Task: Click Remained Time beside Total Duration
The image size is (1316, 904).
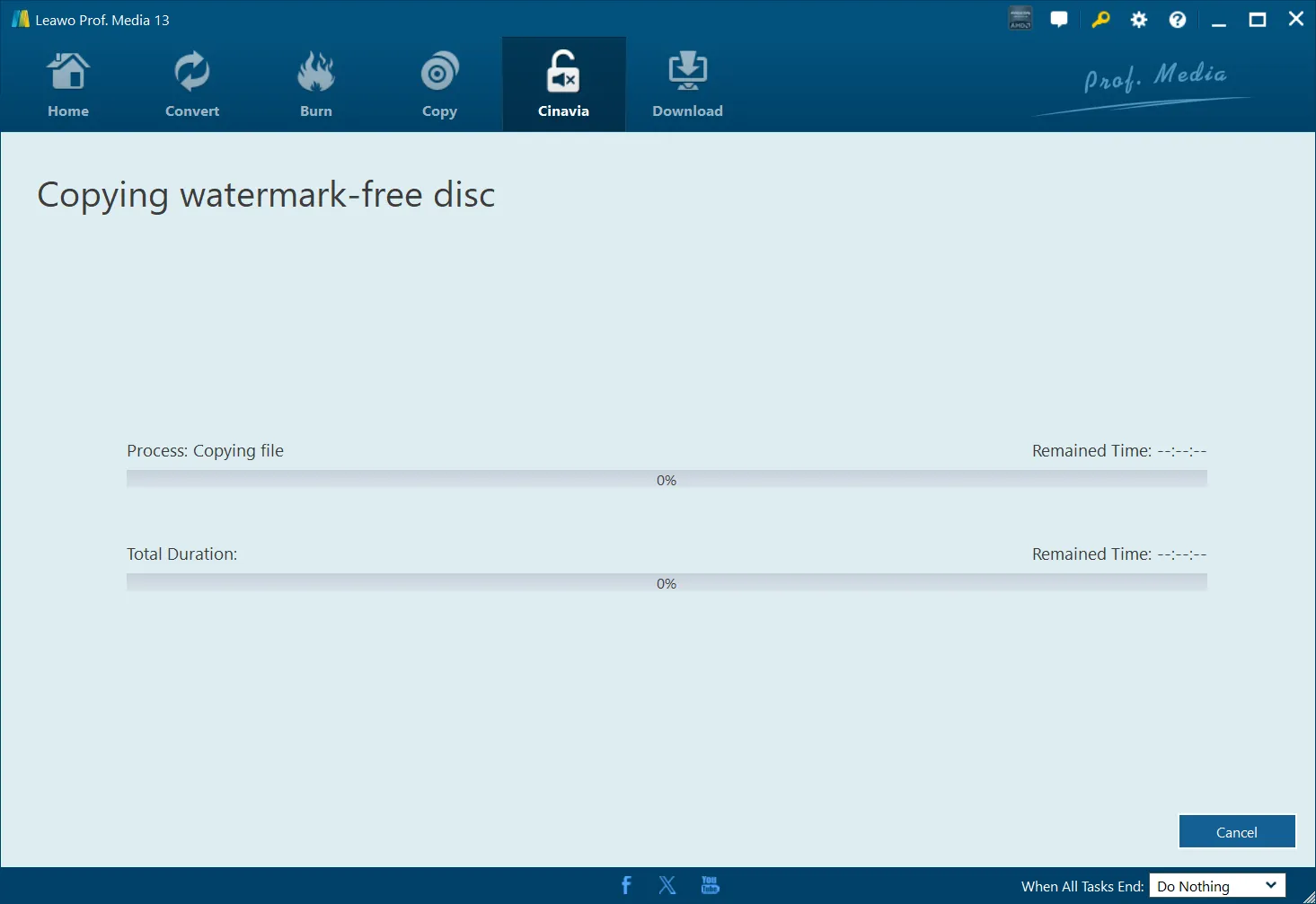Action: 1119,554
